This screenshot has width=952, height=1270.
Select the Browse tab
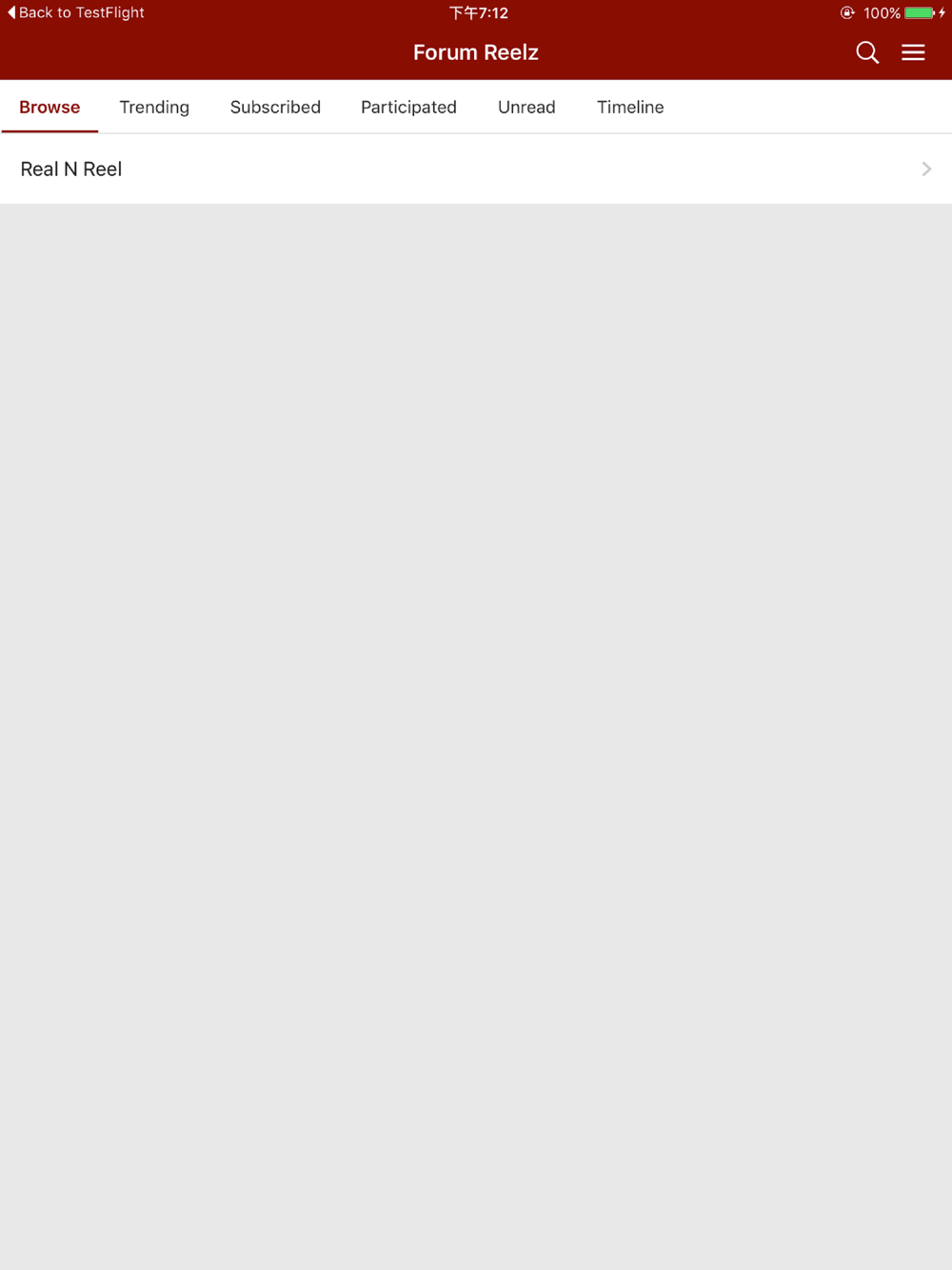coord(50,107)
